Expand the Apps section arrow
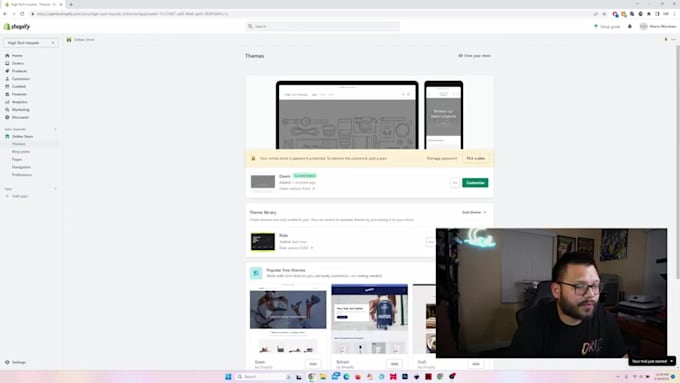This screenshot has height=383, width=680. 55,189
